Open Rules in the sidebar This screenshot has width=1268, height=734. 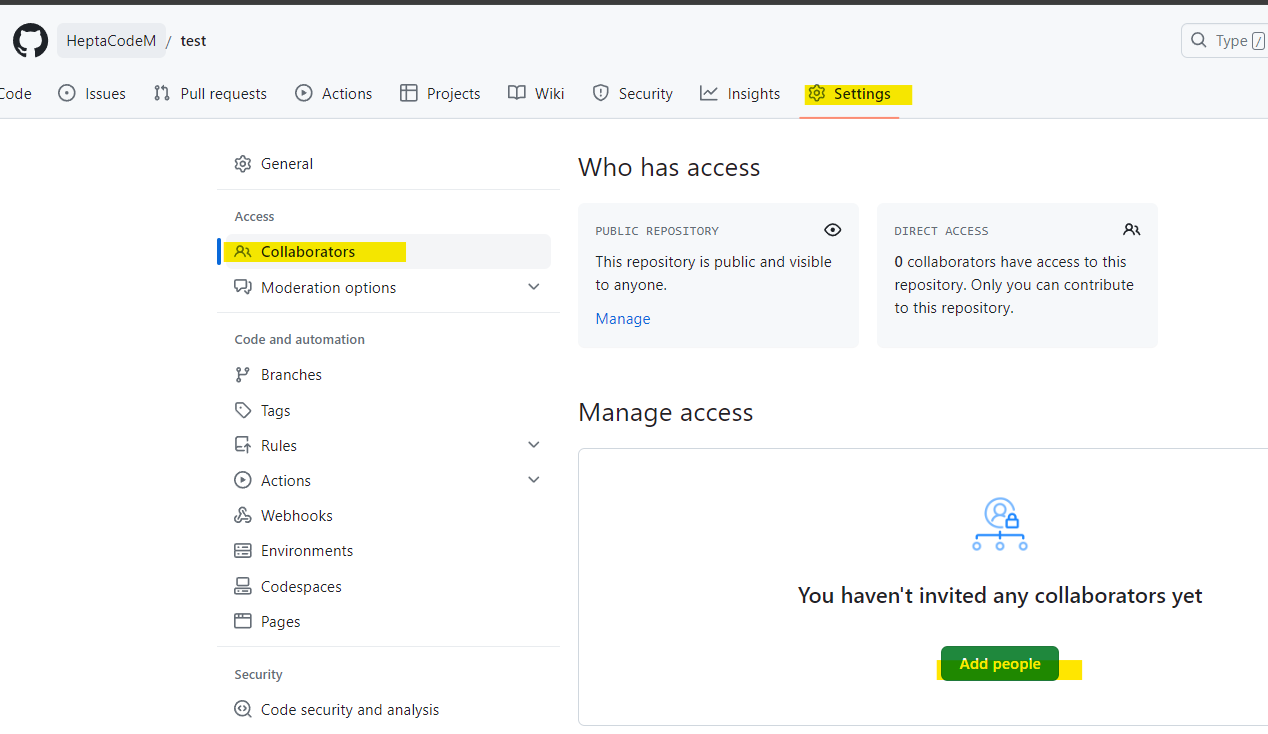(388, 445)
